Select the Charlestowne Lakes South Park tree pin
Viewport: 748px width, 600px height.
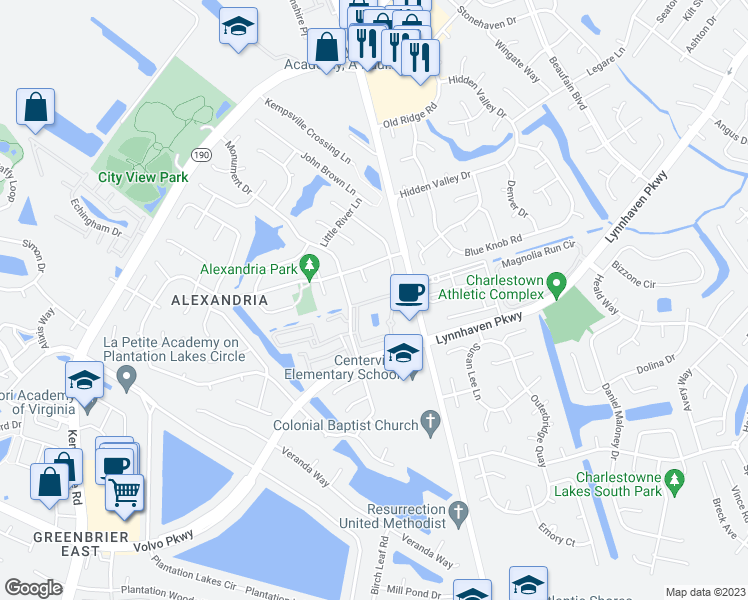(x=675, y=484)
